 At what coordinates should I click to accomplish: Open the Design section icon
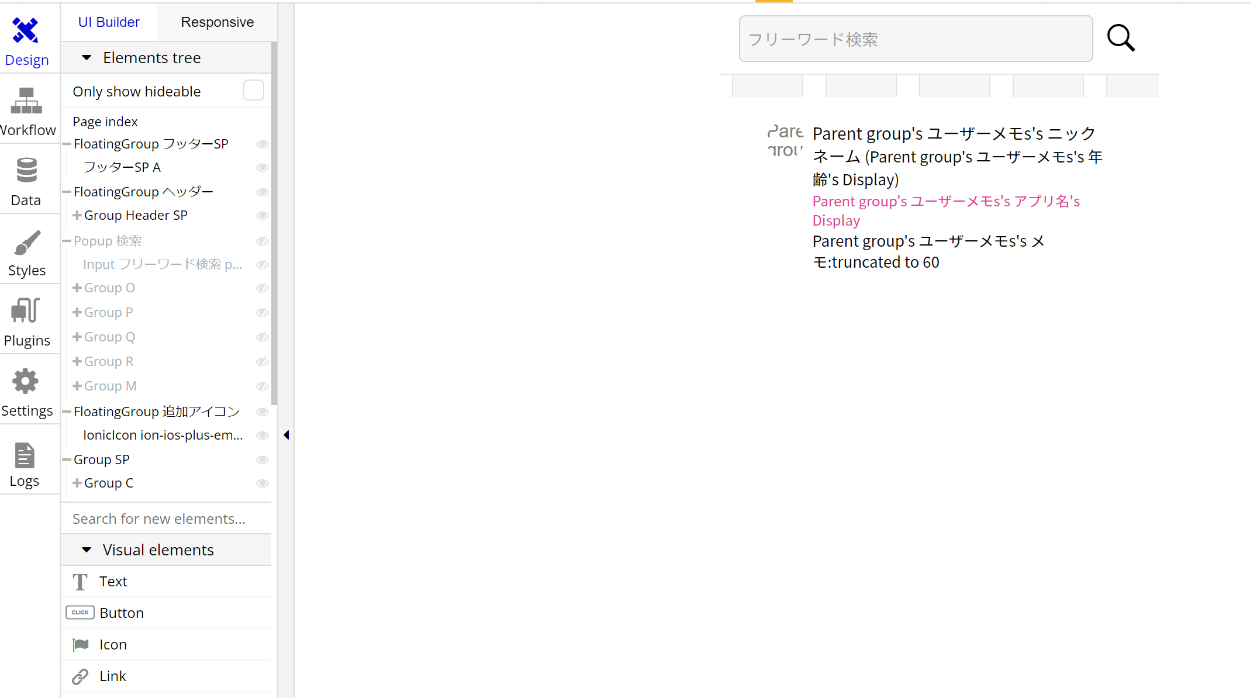26,32
